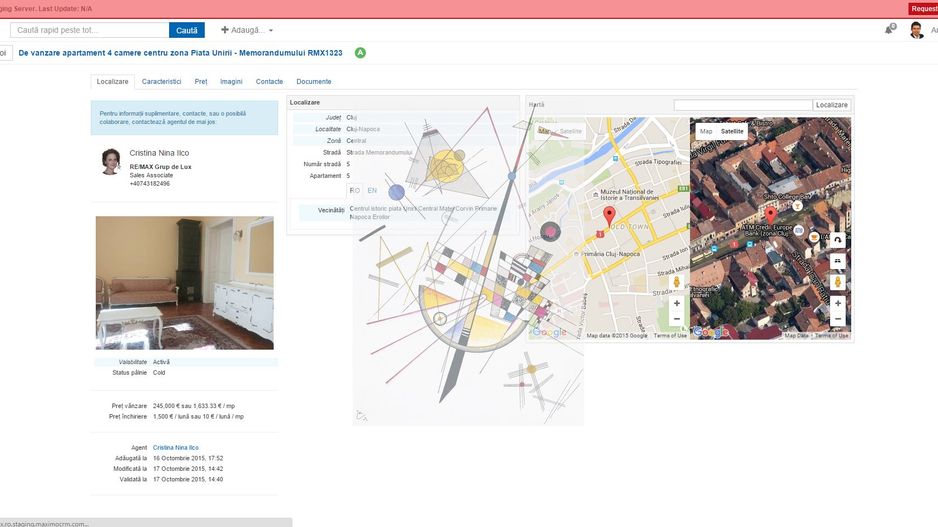Click the green A status badge beside title
Viewport: 938px width, 527px height.
(x=360, y=53)
